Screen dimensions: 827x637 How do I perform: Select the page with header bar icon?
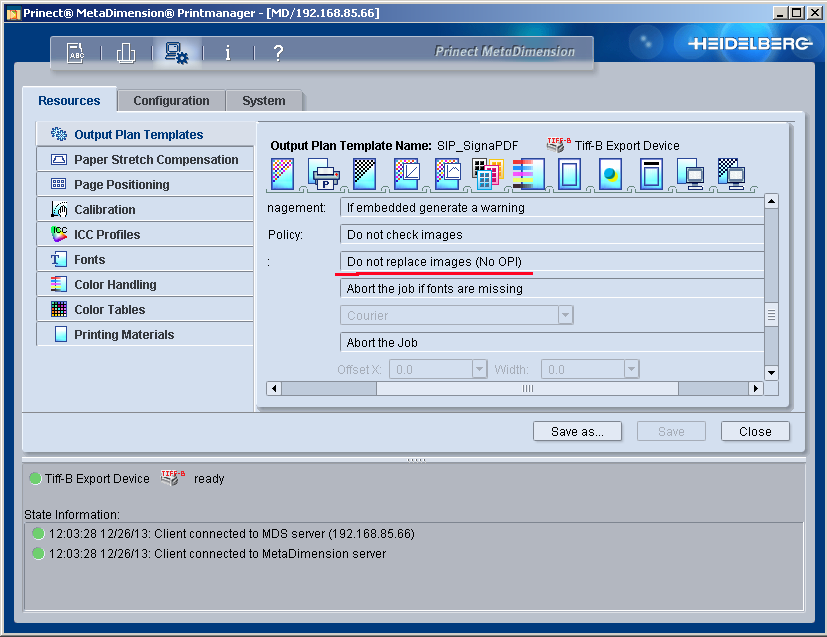pos(652,174)
